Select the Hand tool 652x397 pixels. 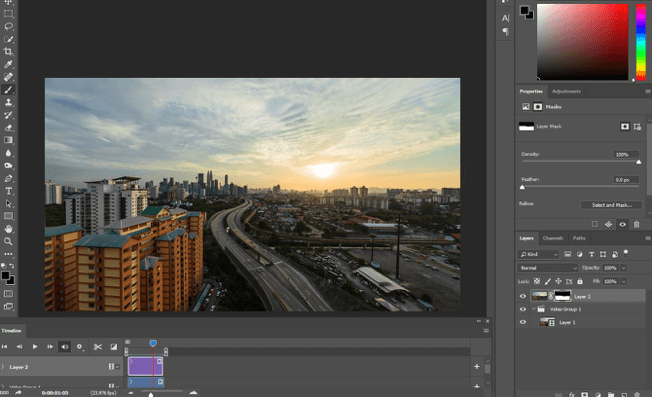pos(8,229)
